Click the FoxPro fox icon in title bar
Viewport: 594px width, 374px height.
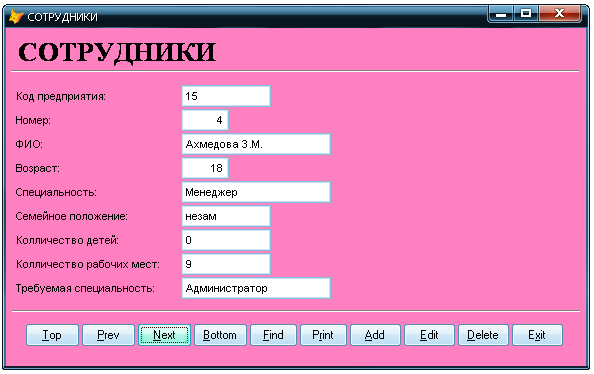coord(16,17)
